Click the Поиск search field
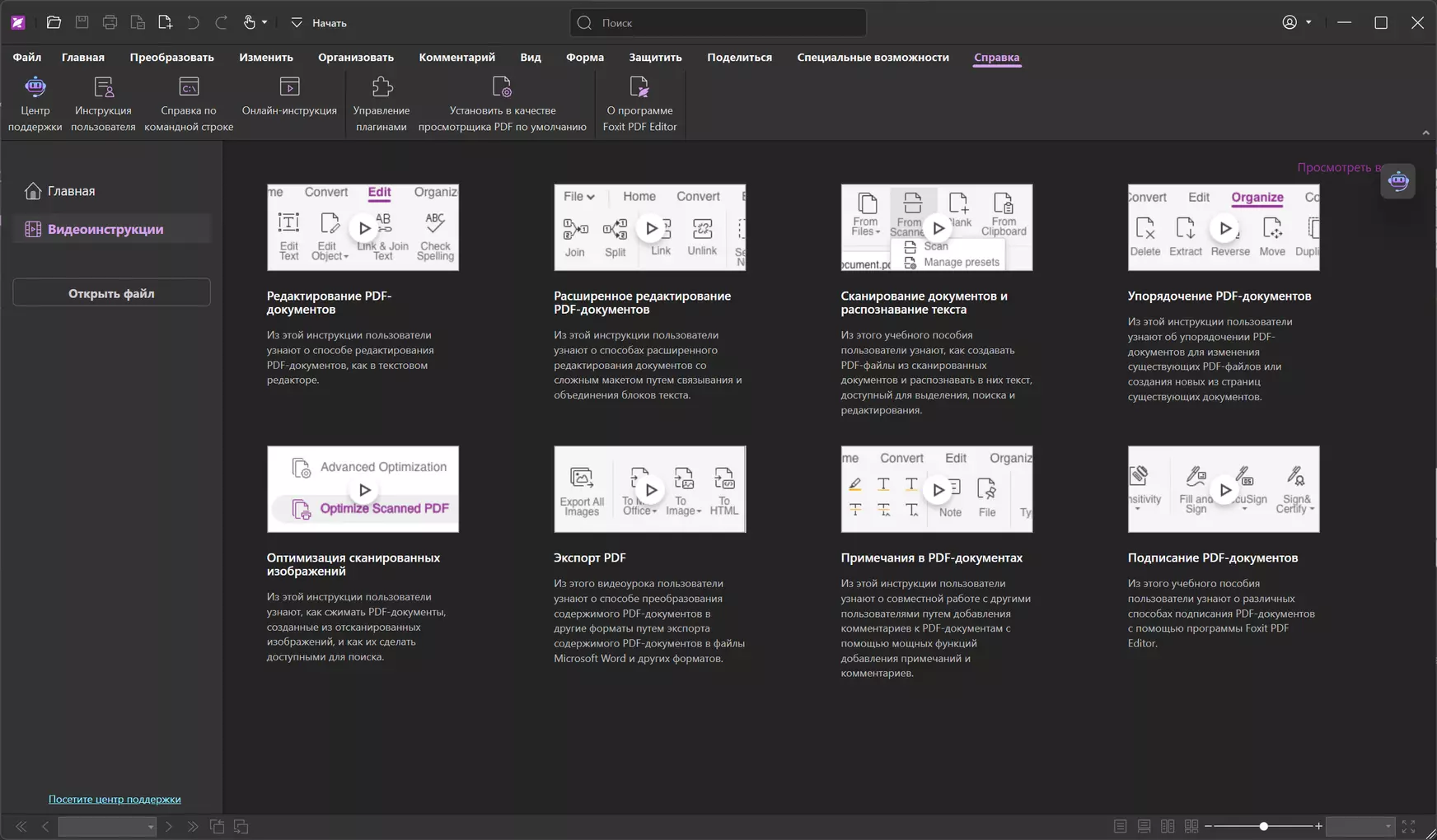 point(725,23)
